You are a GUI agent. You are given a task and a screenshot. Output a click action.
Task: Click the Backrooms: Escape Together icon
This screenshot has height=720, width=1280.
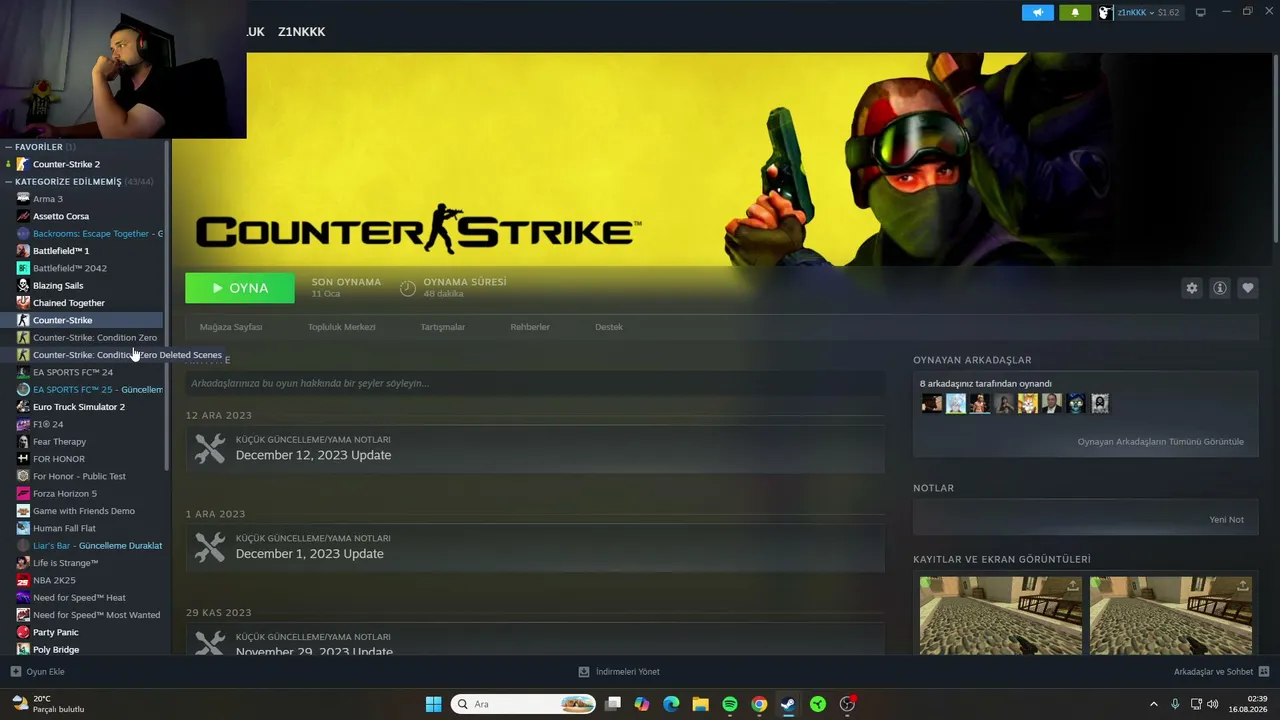click(x=23, y=234)
